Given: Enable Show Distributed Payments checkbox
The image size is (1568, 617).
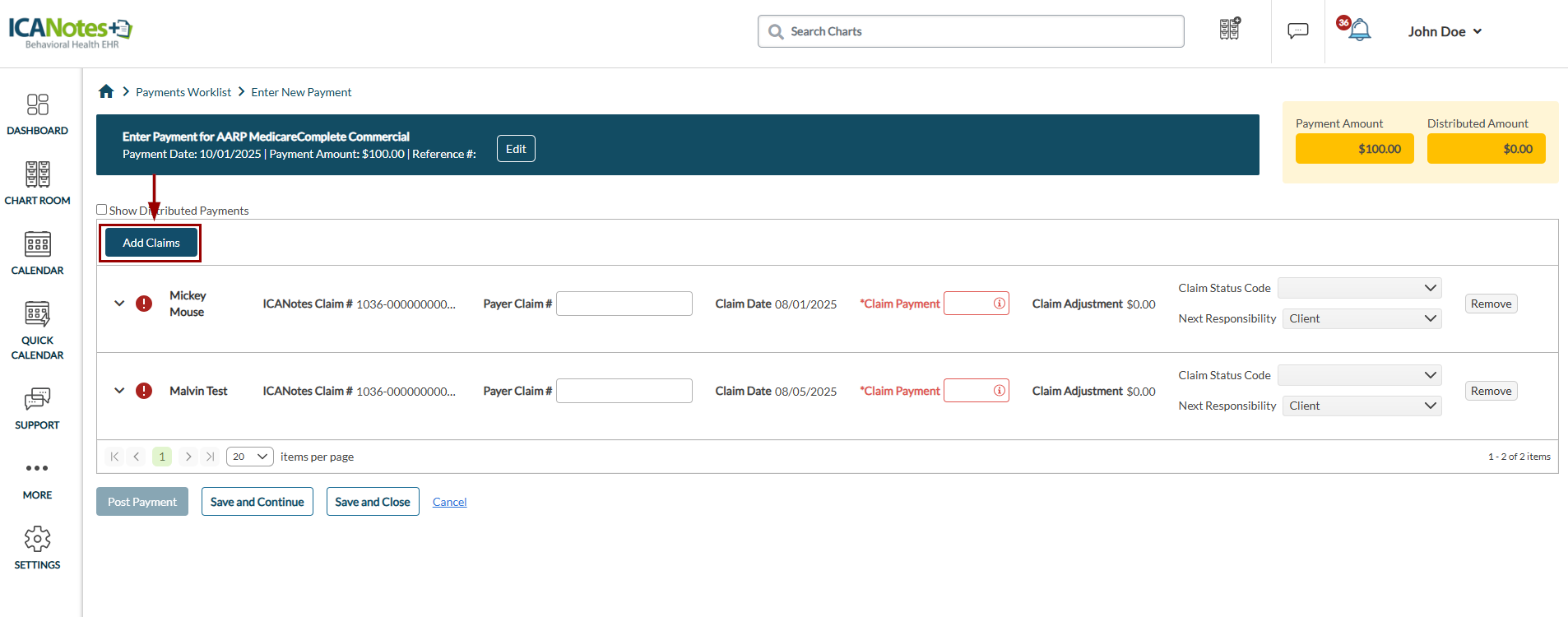Looking at the screenshot, I should click(x=102, y=210).
